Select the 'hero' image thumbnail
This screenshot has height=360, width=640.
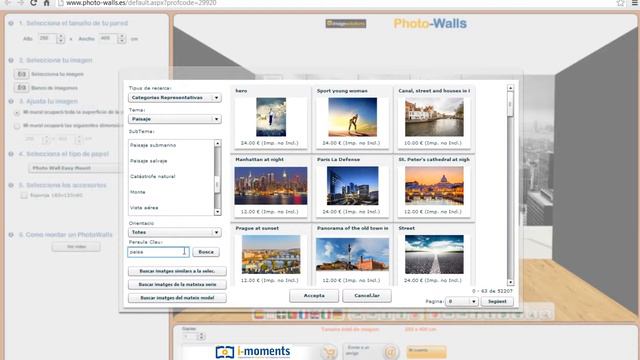point(271,117)
